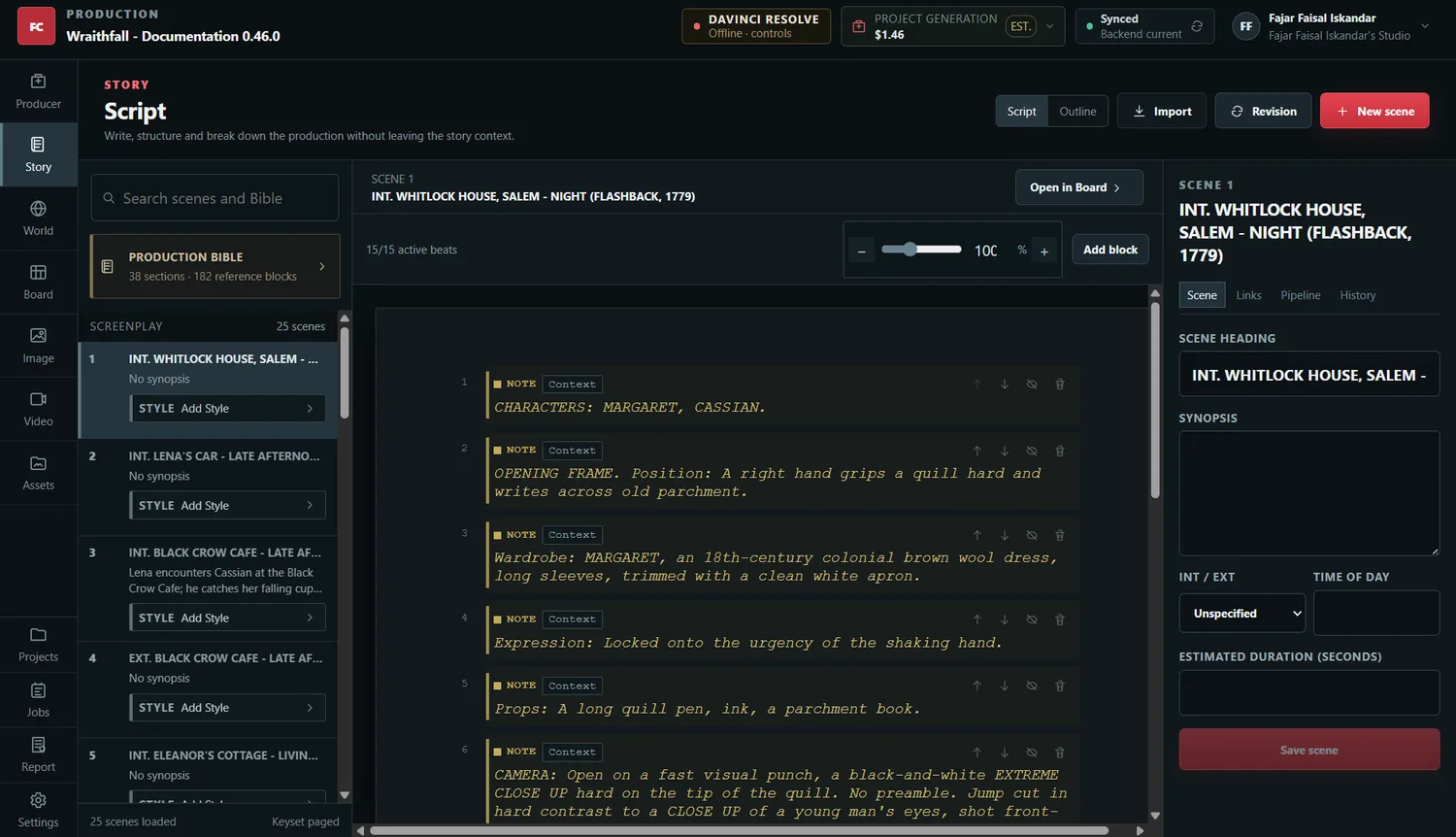Hide the Wardrobe note block
The width and height of the screenshot is (1456, 837).
(x=1032, y=535)
